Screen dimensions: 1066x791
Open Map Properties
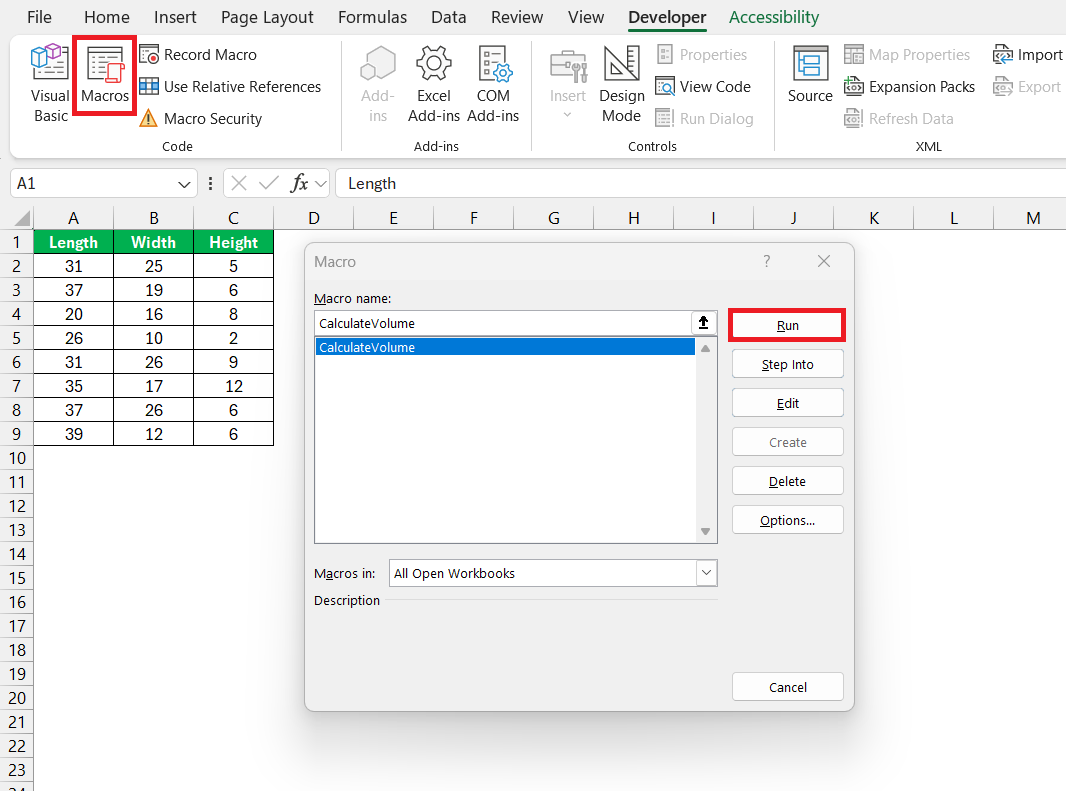point(907,54)
